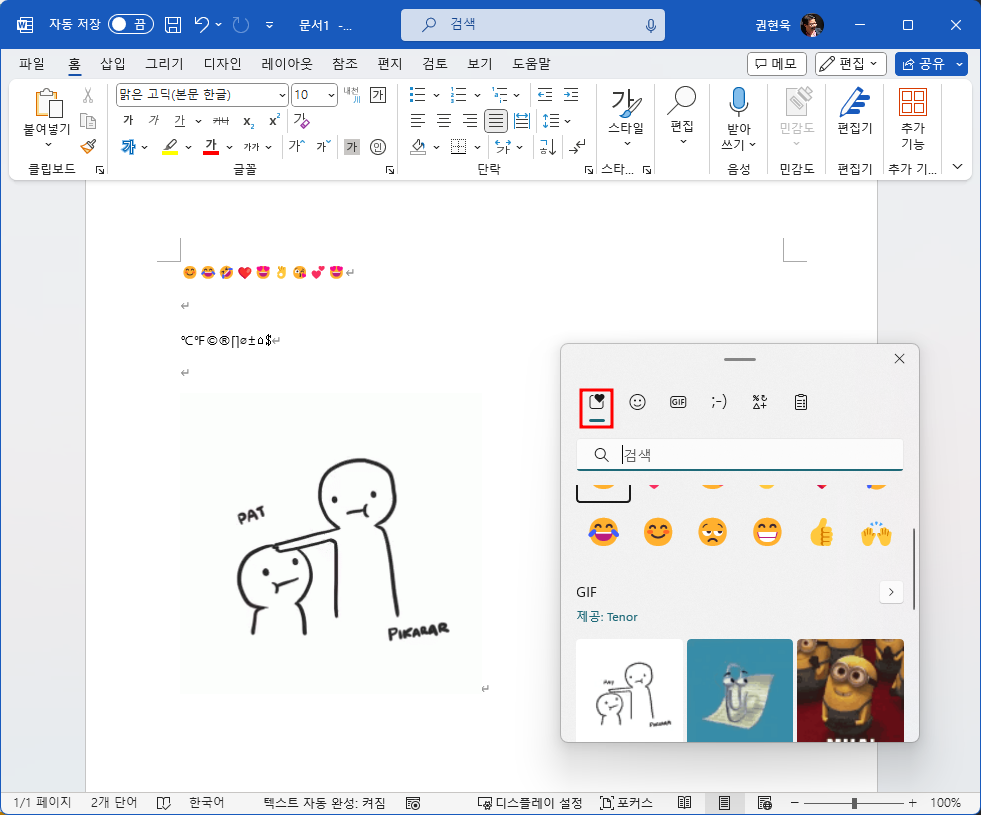981x815 pixels.
Task: Expand GIF section with arrow button
Action: coord(891,592)
